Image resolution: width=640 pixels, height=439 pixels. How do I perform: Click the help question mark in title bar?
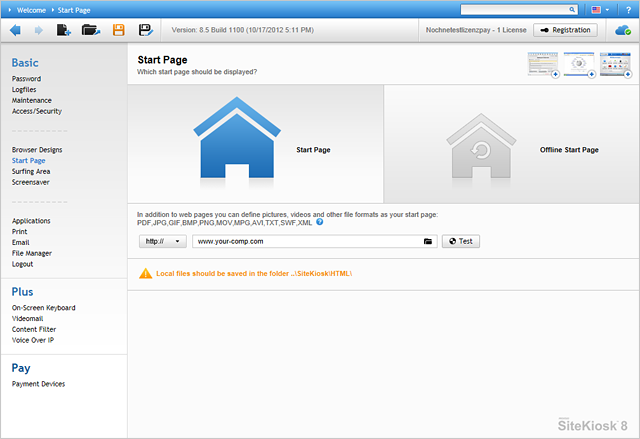627,9
